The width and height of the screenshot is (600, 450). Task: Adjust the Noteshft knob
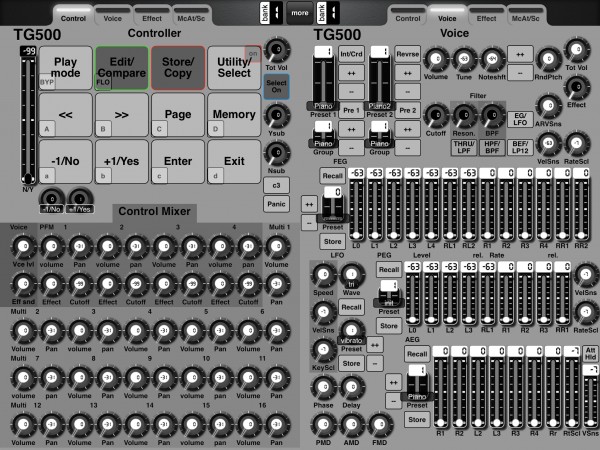click(492, 59)
